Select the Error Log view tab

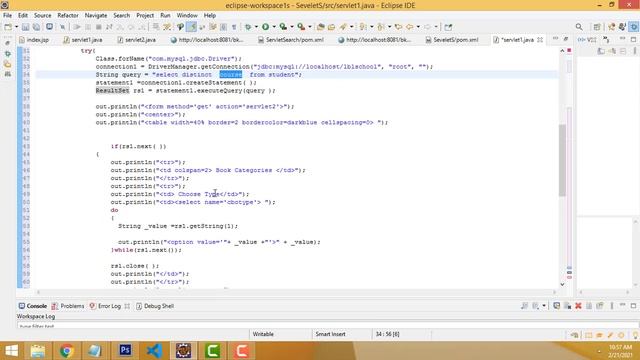105,306
